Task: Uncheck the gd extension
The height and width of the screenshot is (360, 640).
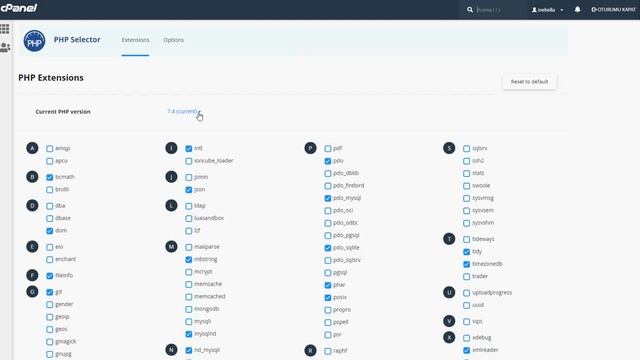Action: pyautogui.click(x=49, y=292)
